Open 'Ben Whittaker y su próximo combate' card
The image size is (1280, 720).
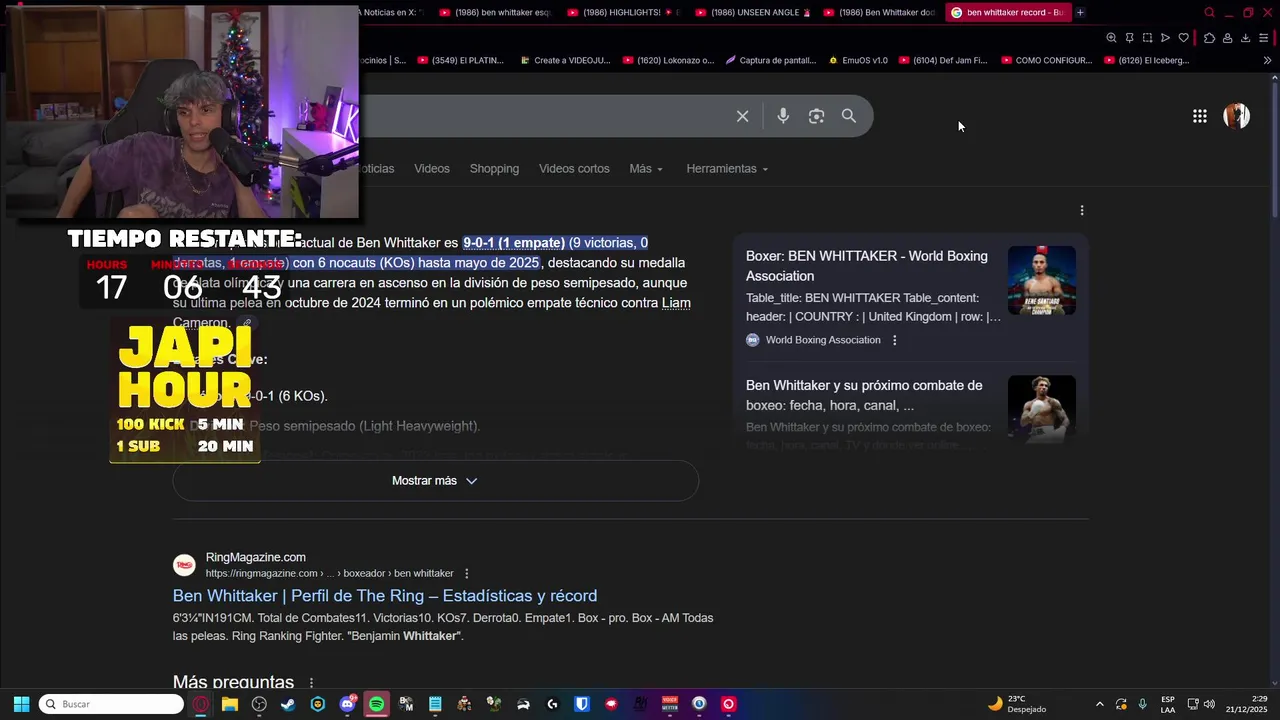point(864,395)
